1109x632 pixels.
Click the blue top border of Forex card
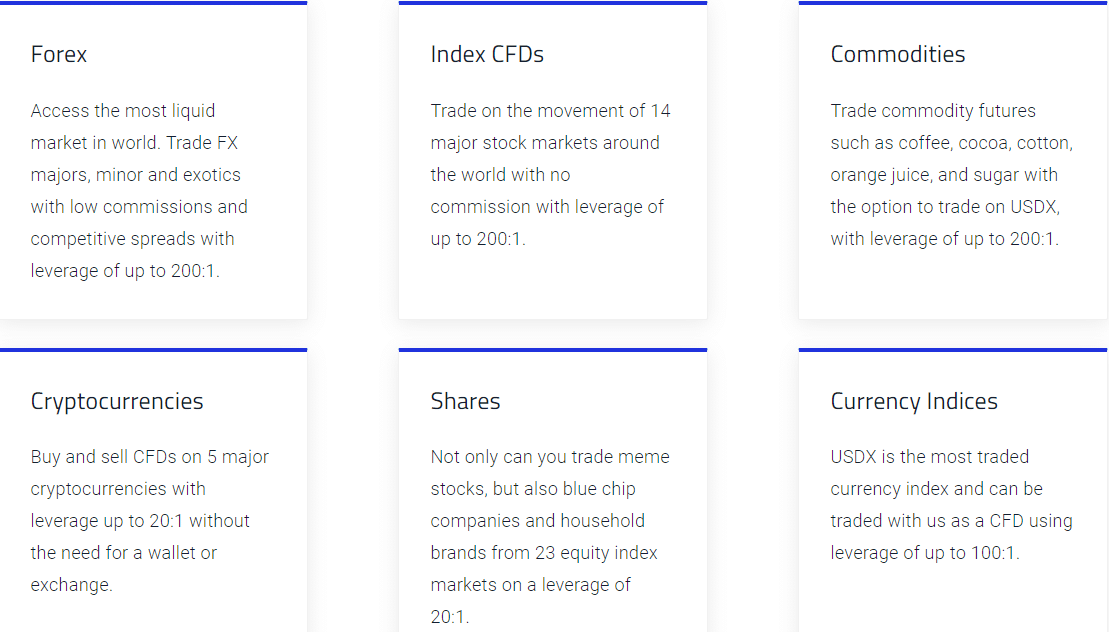pyautogui.click(x=153, y=3)
